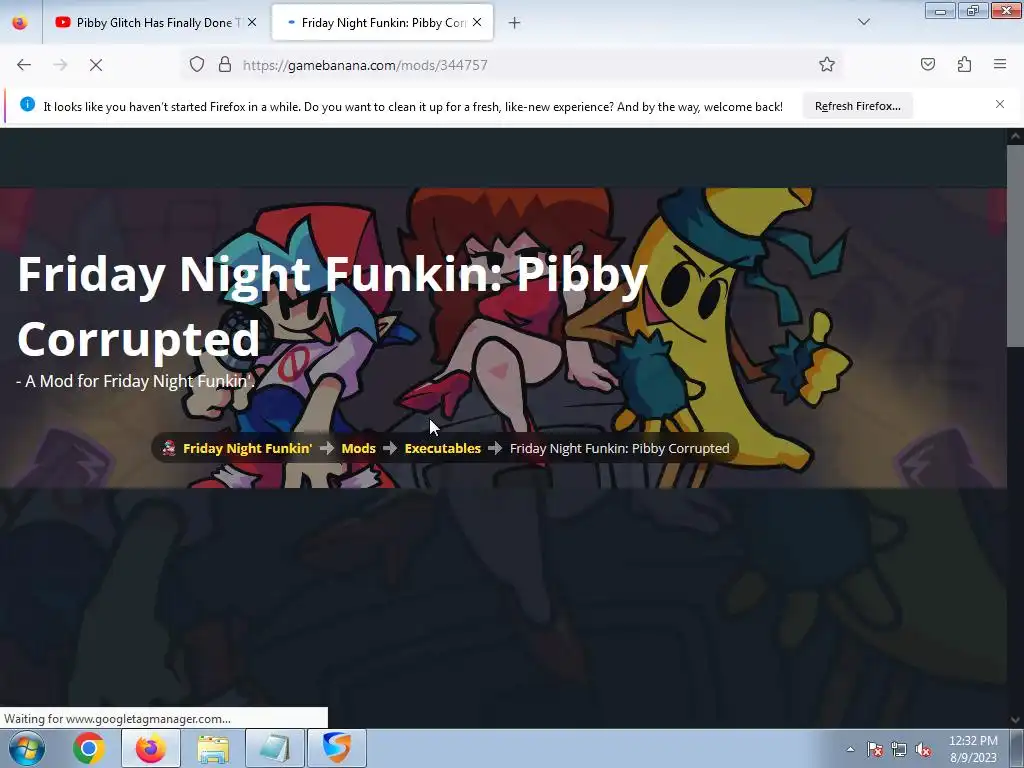
Task: Open the Mods breadcrumb link
Action: [x=359, y=449]
